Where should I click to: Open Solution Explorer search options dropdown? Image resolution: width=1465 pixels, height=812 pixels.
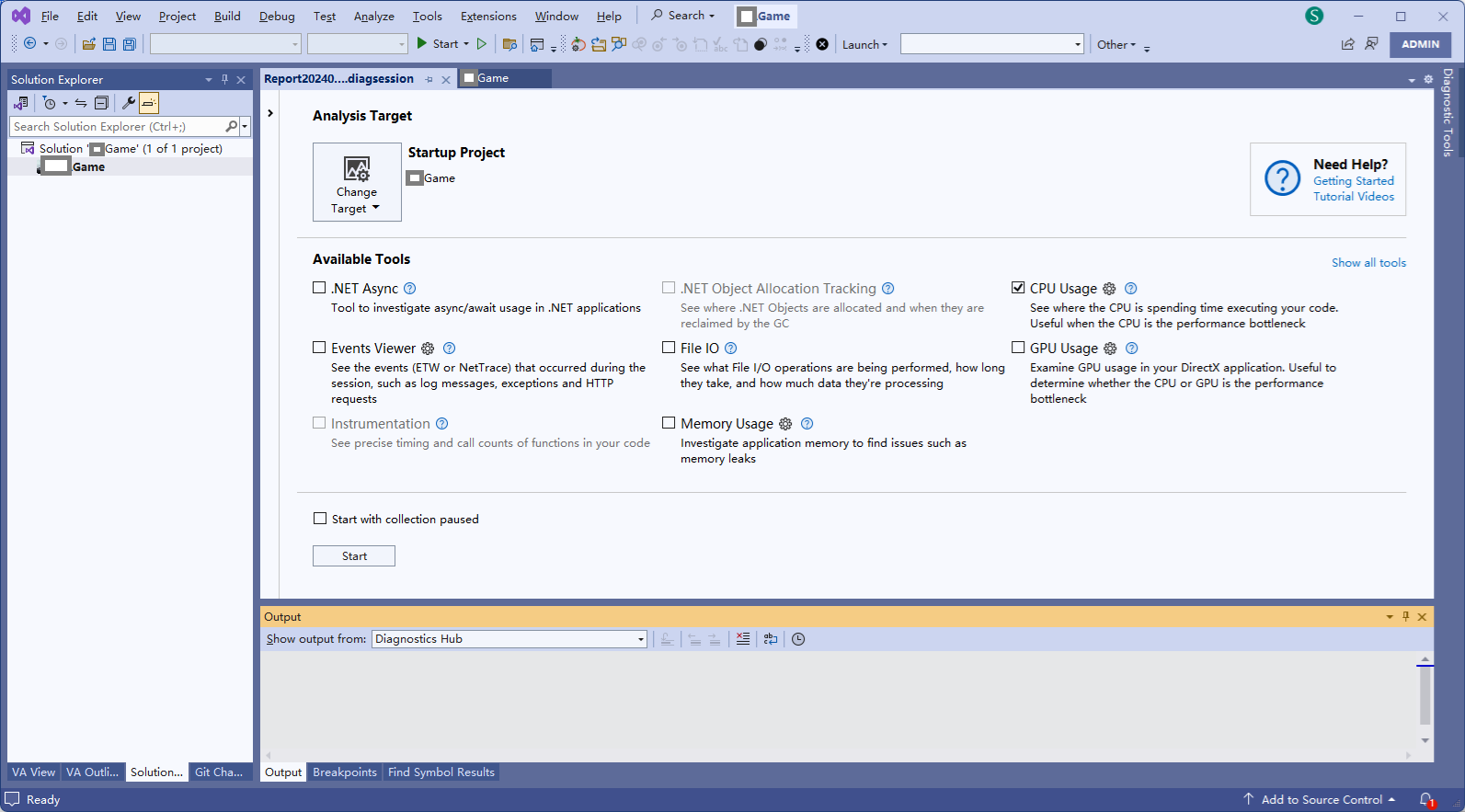(x=245, y=127)
